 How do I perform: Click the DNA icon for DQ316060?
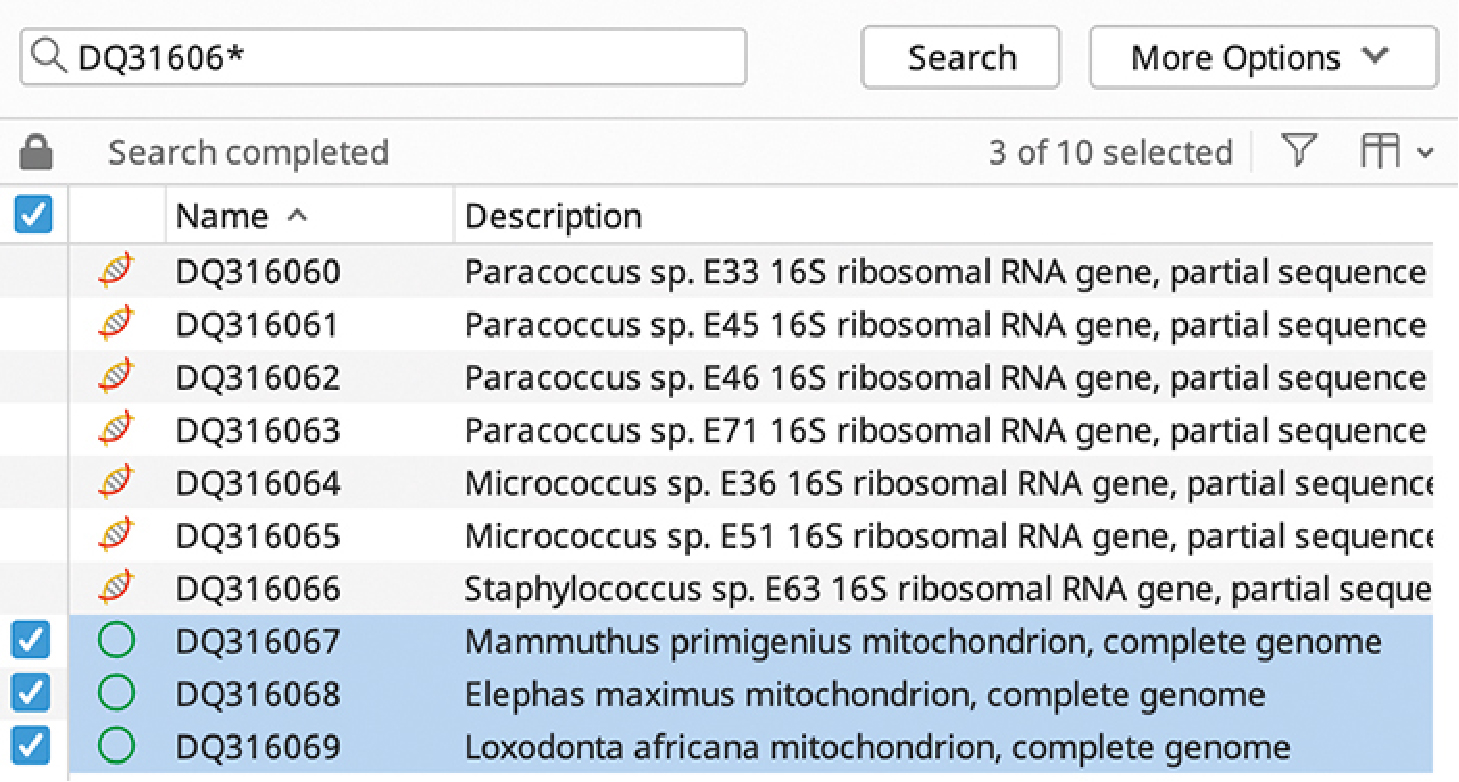tap(117, 271)
